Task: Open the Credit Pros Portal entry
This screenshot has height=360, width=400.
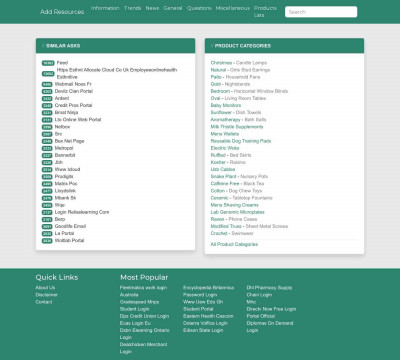Action: coord(73,105)
